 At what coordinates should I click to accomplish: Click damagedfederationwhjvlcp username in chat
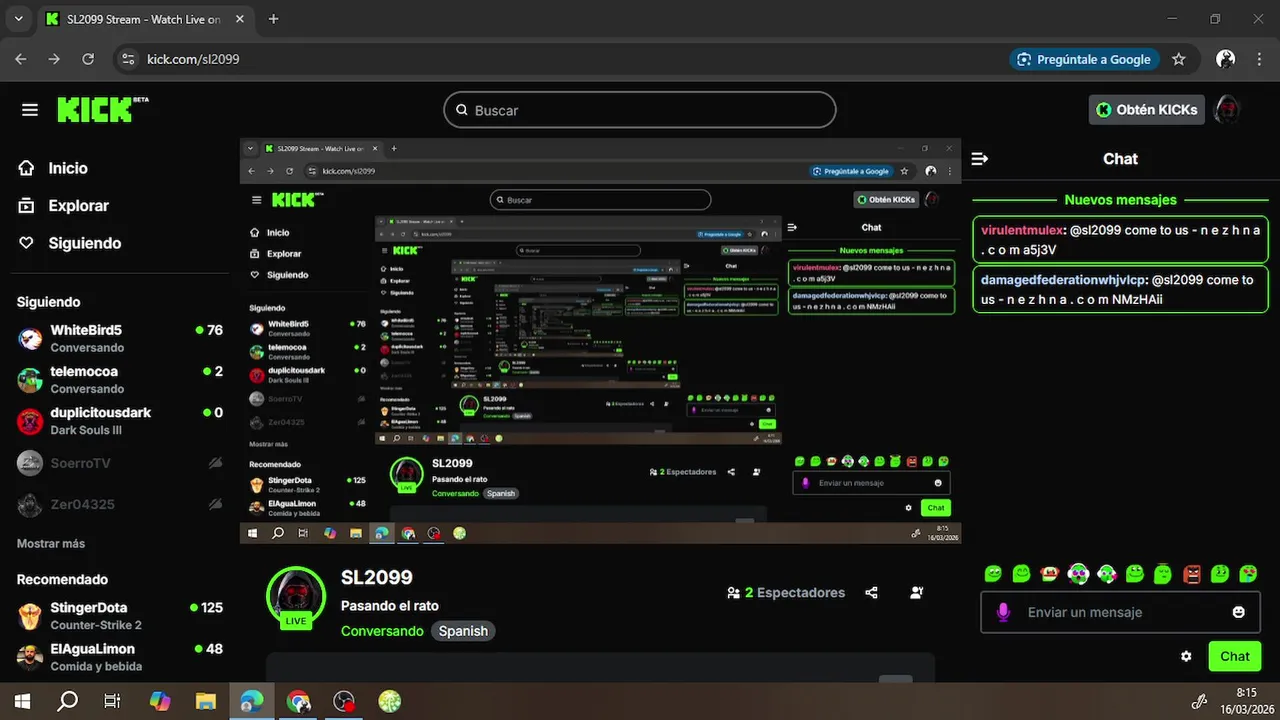coord(1063,280)
